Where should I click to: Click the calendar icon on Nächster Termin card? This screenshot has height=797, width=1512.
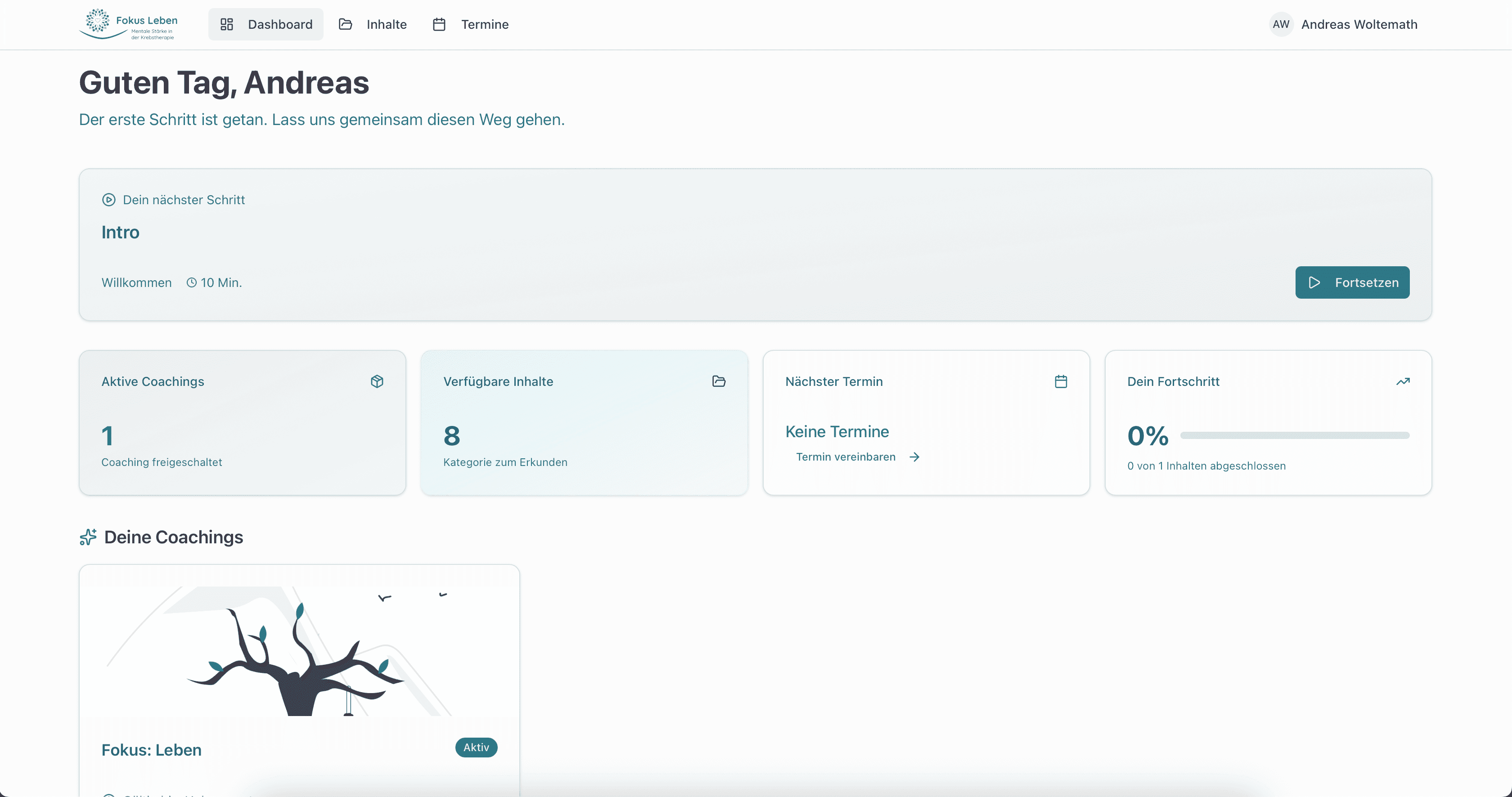click(x=1060, y=381)
